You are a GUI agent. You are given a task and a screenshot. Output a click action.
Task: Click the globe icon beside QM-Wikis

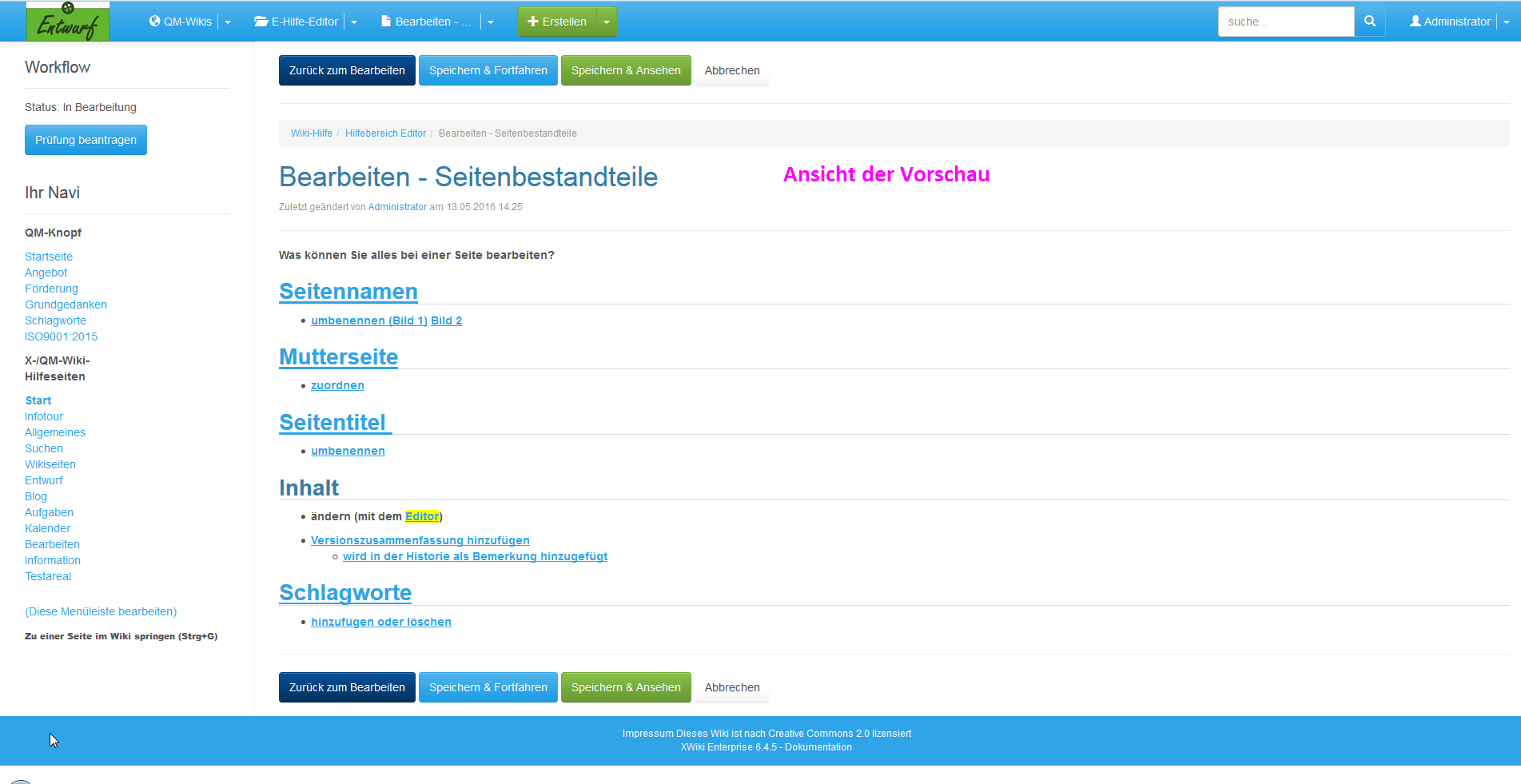154,22
